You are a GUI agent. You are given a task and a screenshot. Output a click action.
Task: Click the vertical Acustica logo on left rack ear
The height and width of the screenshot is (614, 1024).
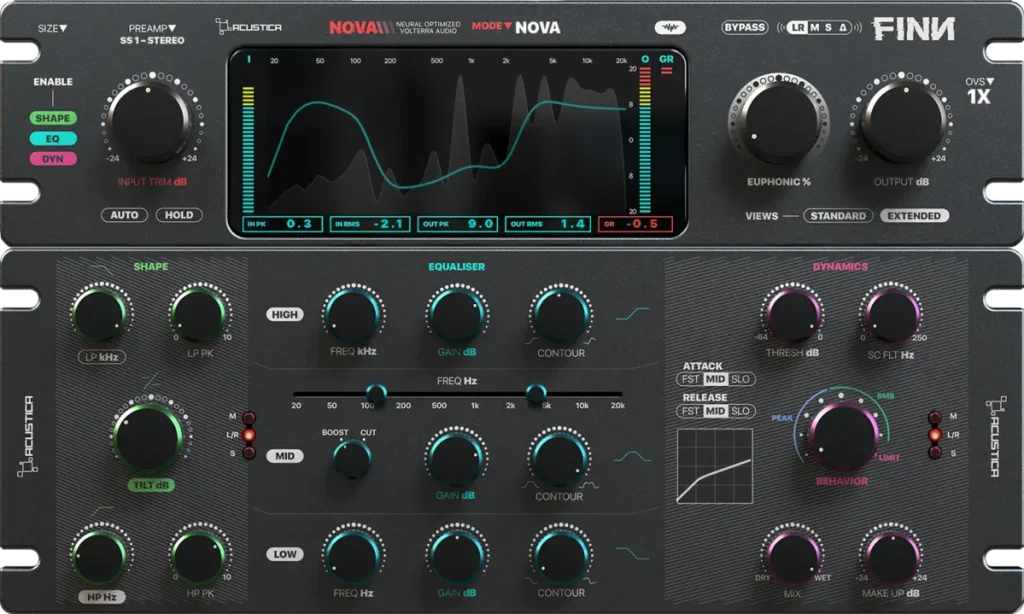[27, 436]
